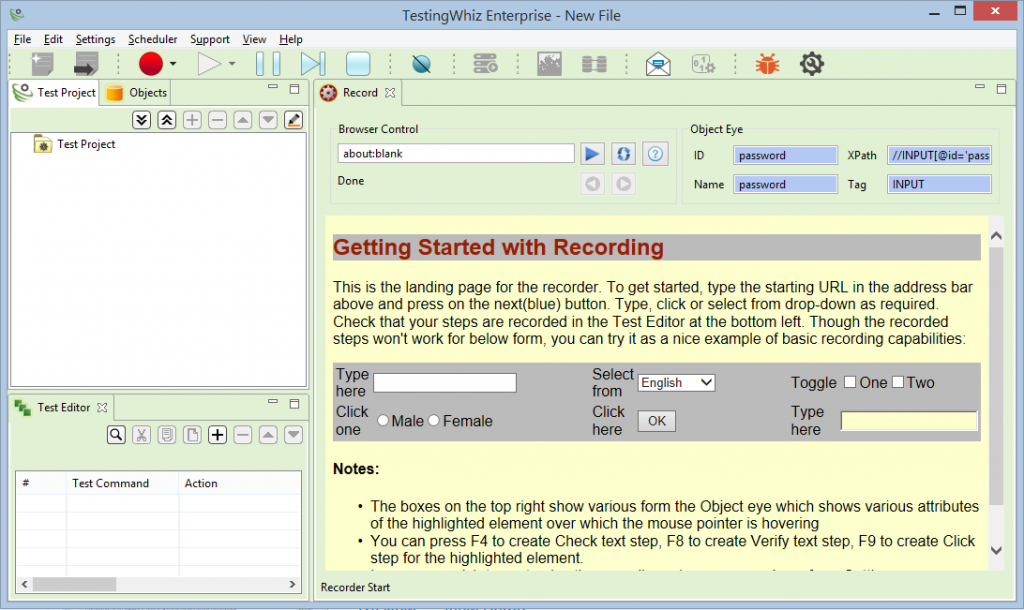Screen dimensions: 1024x610
Task: Click the cut scissors icon in Test Editor
Action: click(142, 435)
